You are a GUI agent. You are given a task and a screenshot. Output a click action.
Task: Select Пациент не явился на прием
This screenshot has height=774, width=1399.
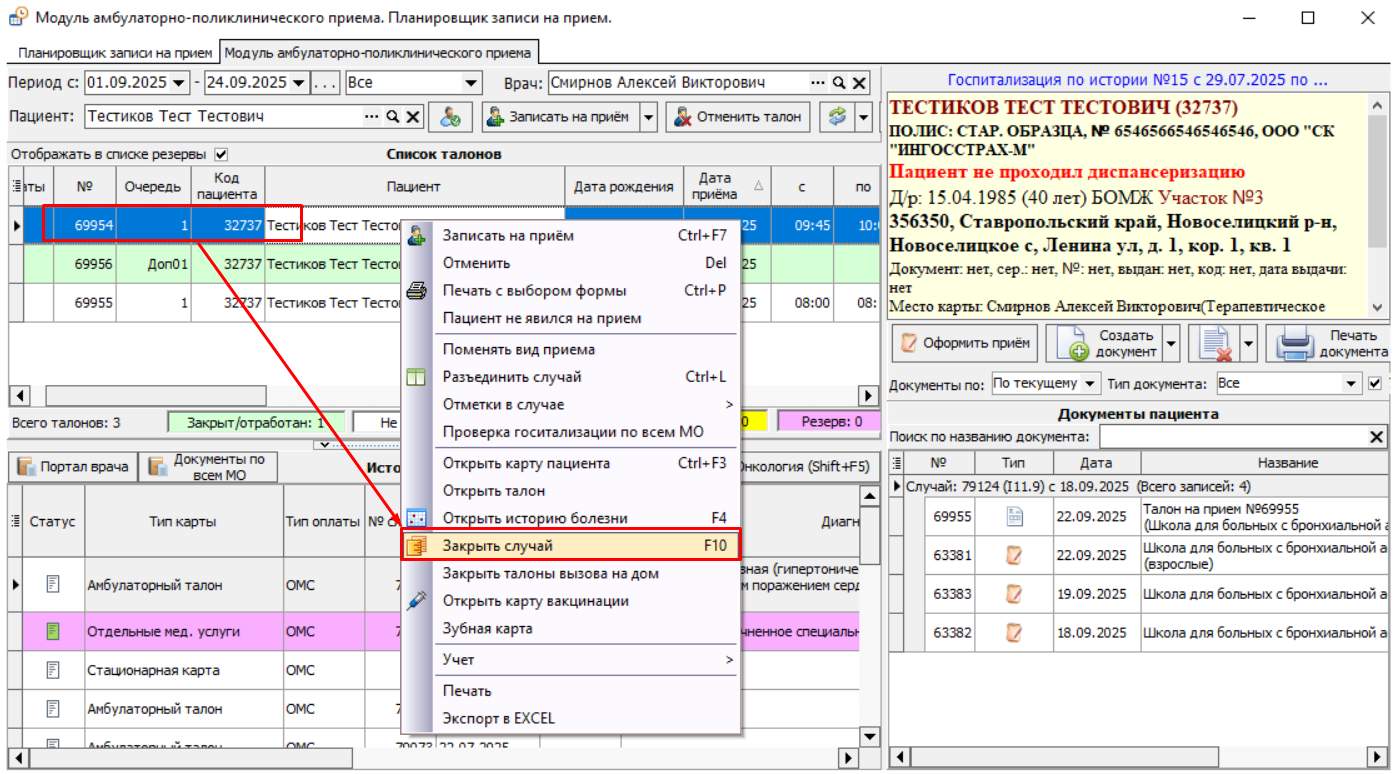pos(571,318)
